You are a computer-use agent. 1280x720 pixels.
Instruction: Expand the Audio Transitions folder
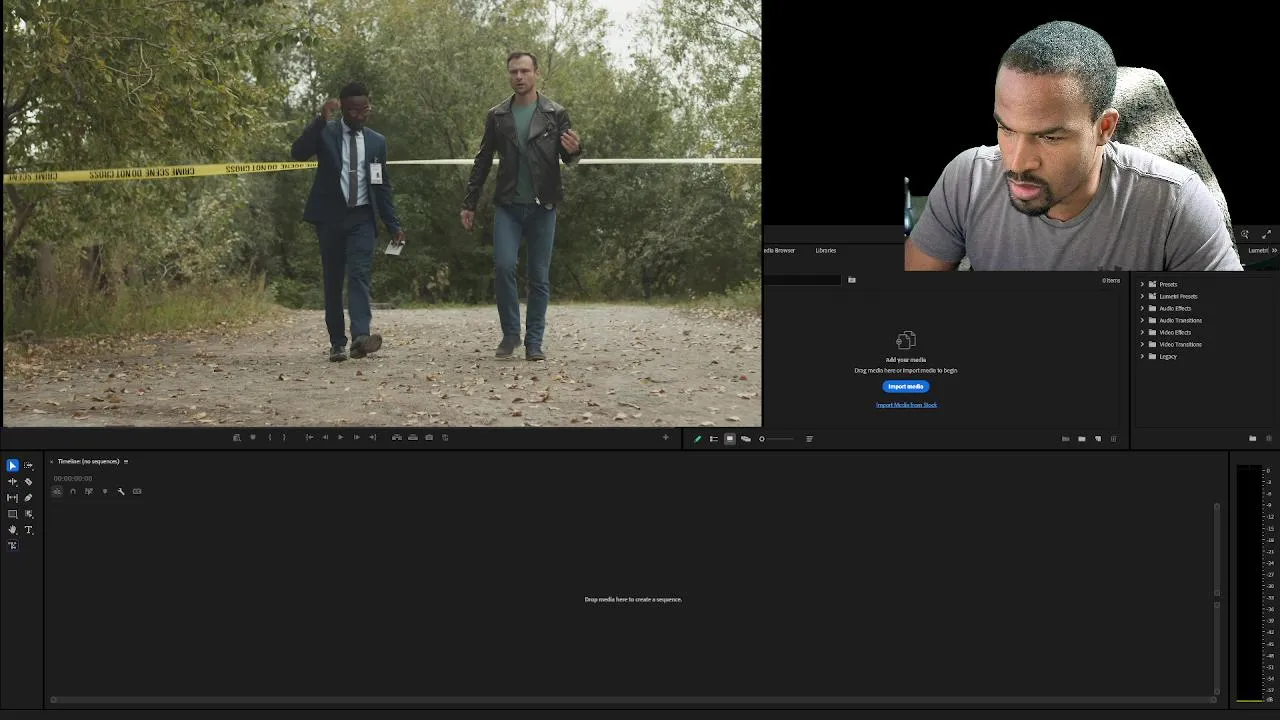pos(1142,320)
